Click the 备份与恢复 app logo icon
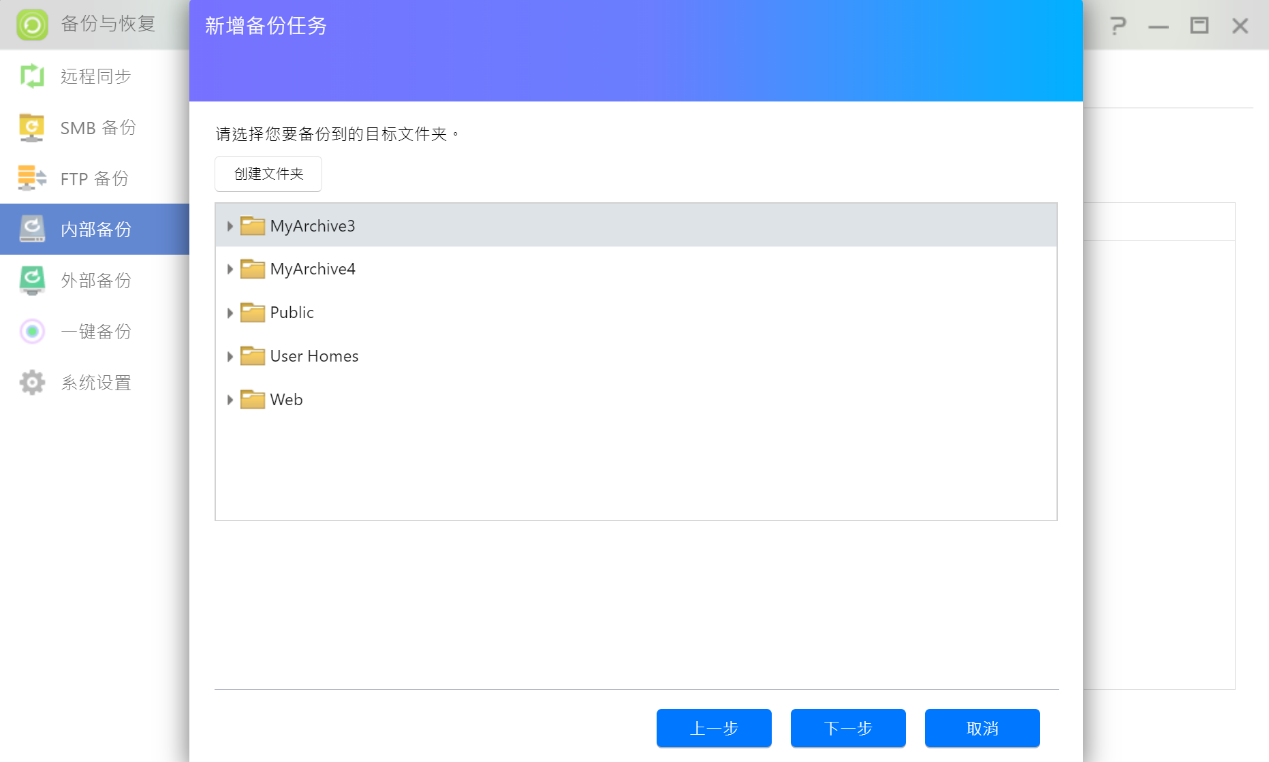This screenshot has width=1269, height=762. pos(32,24)
